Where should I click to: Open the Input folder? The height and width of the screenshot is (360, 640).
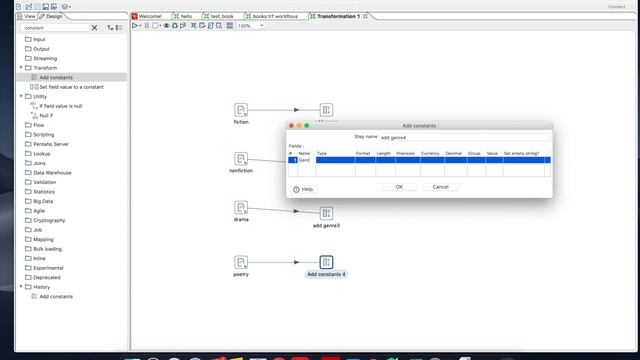[x=35, y=39]
